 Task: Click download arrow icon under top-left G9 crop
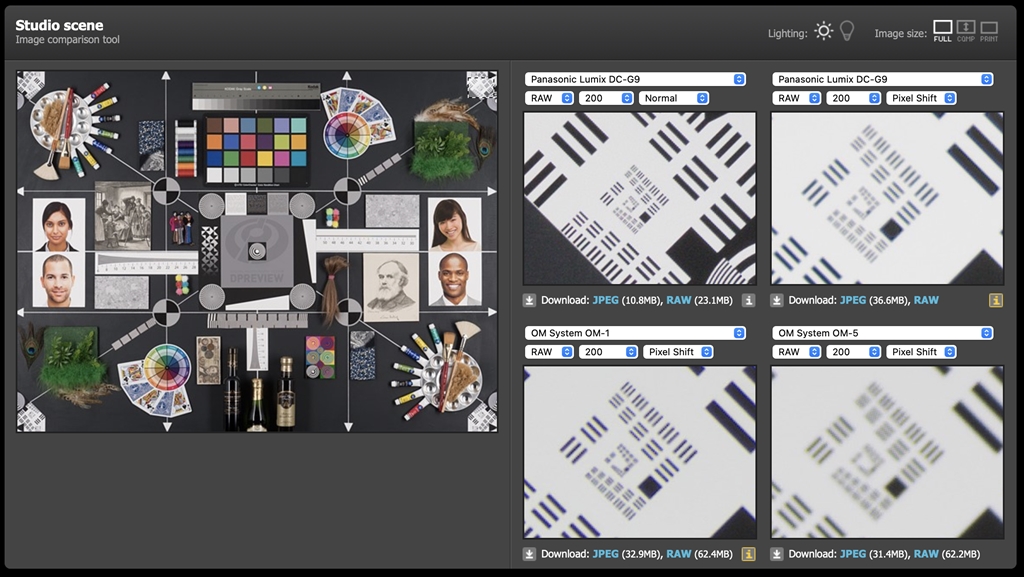530,300
